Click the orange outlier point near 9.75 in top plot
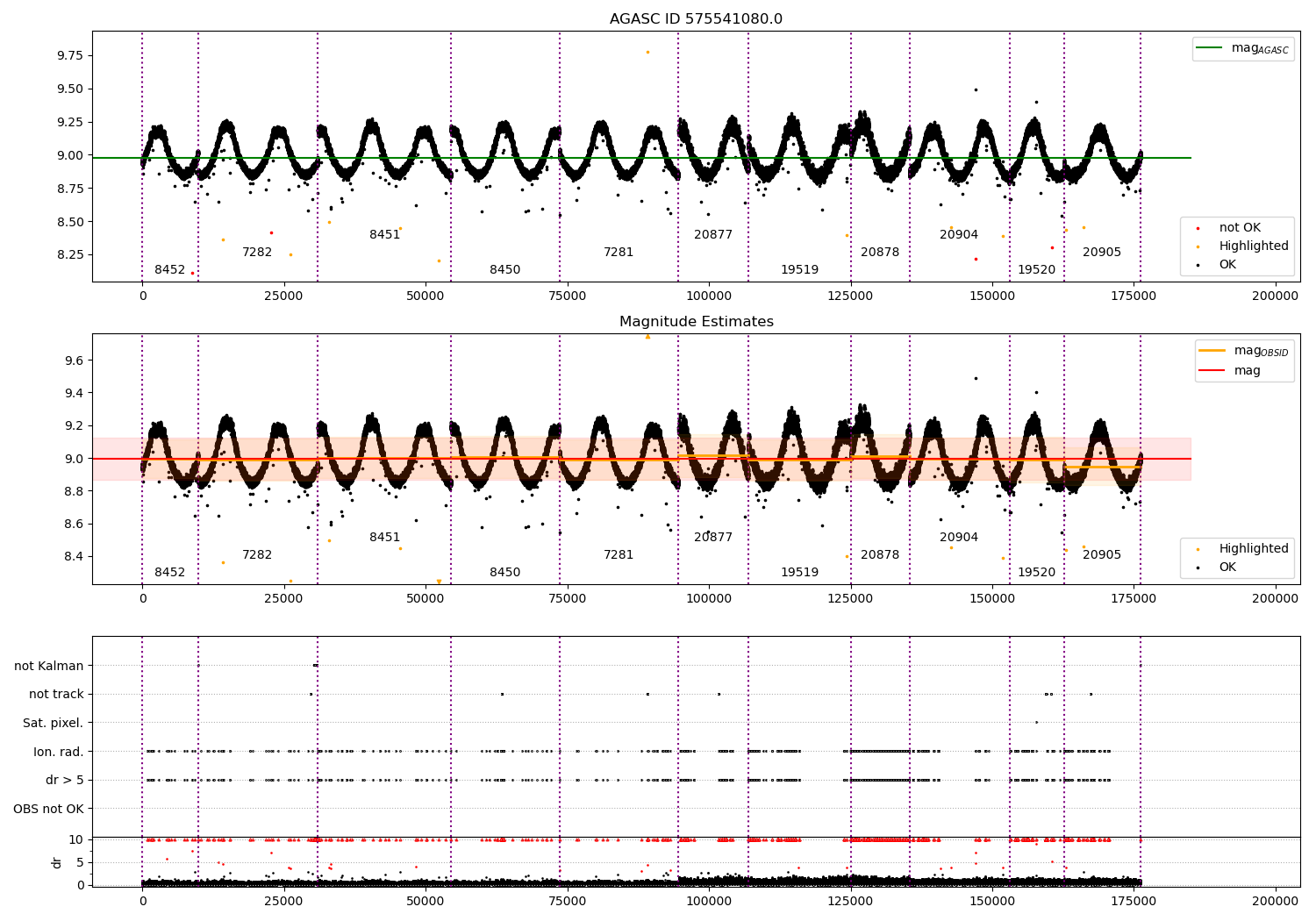 (x=647, y=52)
